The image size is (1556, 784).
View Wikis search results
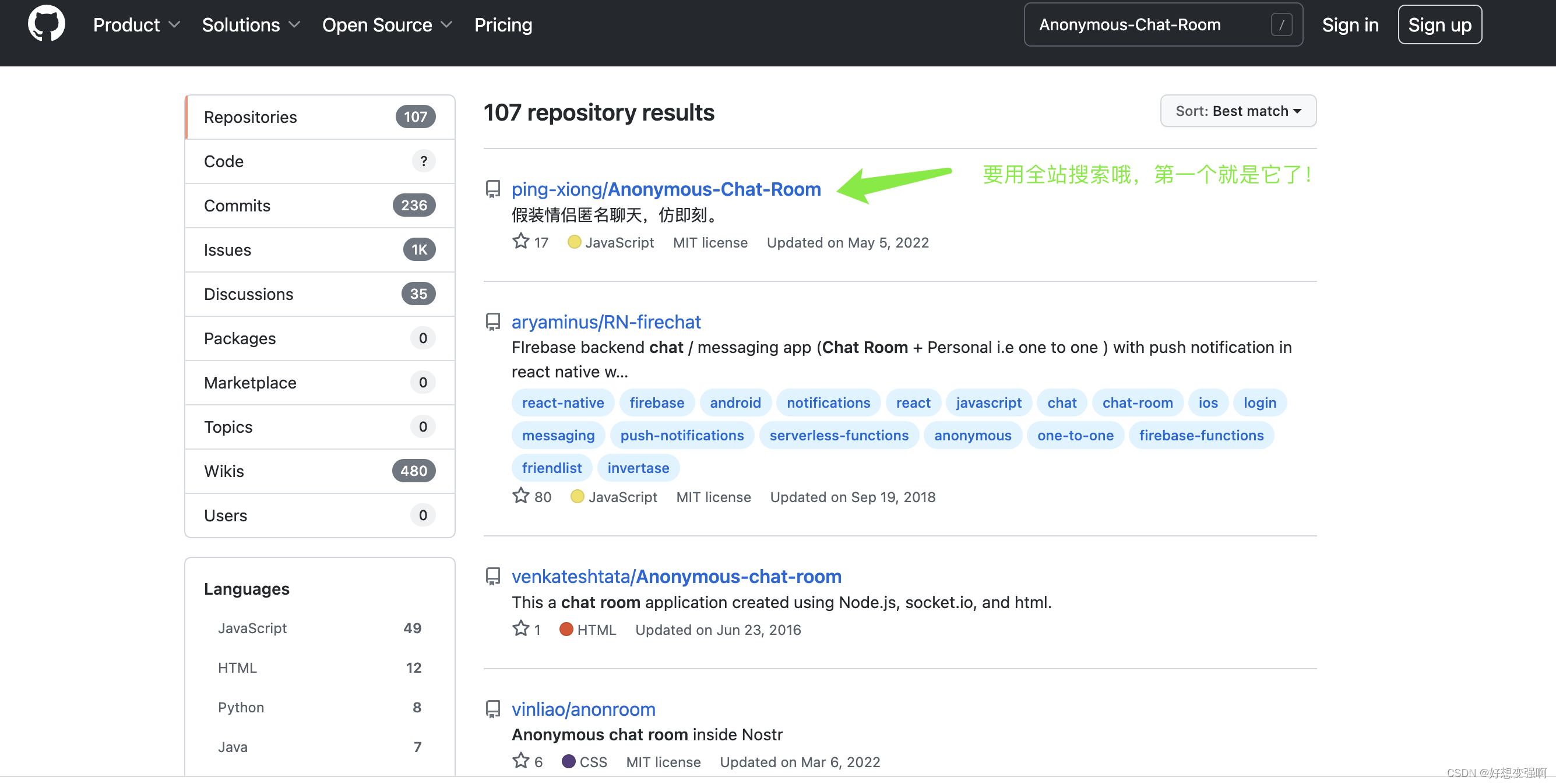pos(319,471)
